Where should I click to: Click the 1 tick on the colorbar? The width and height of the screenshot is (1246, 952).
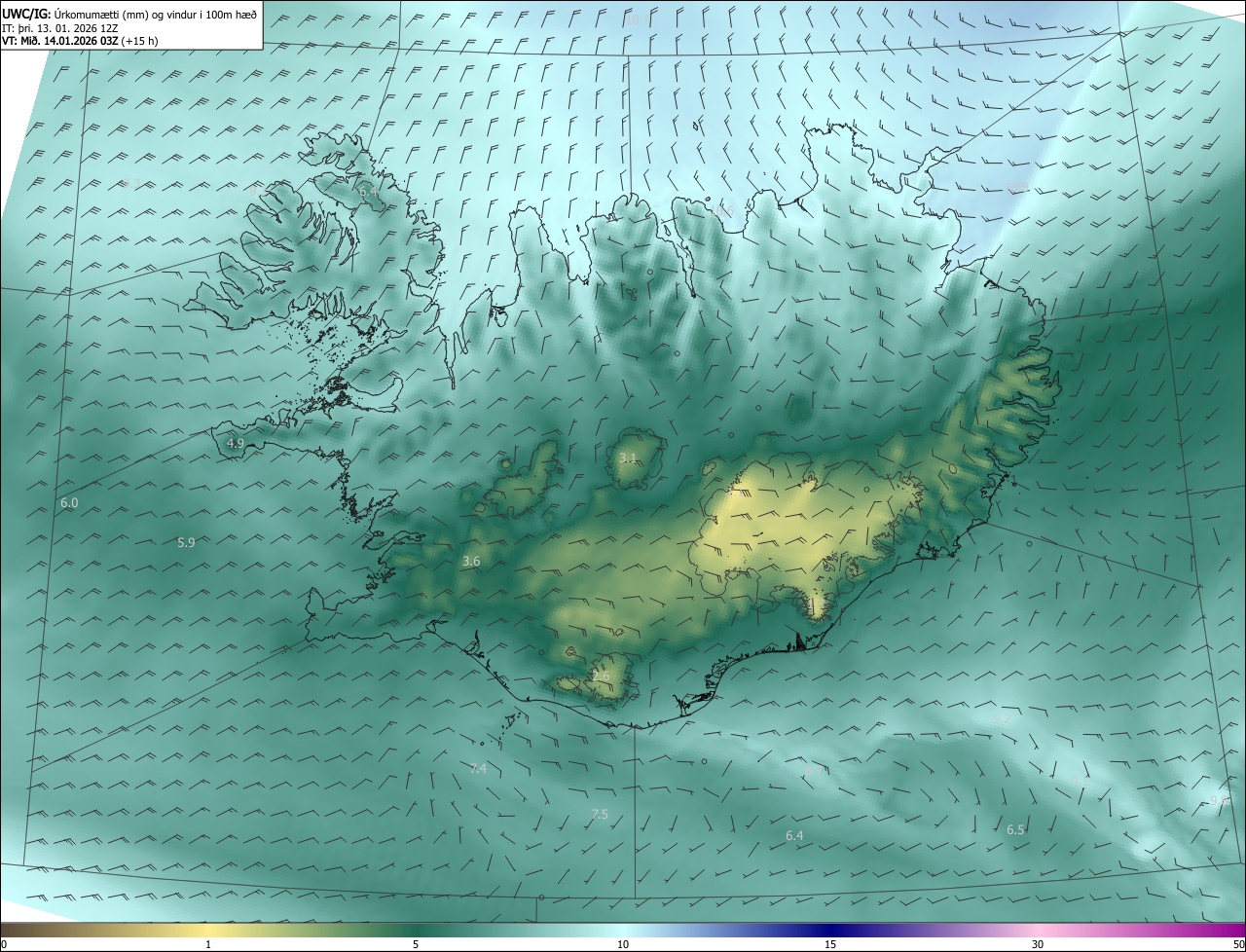[208, 945]
